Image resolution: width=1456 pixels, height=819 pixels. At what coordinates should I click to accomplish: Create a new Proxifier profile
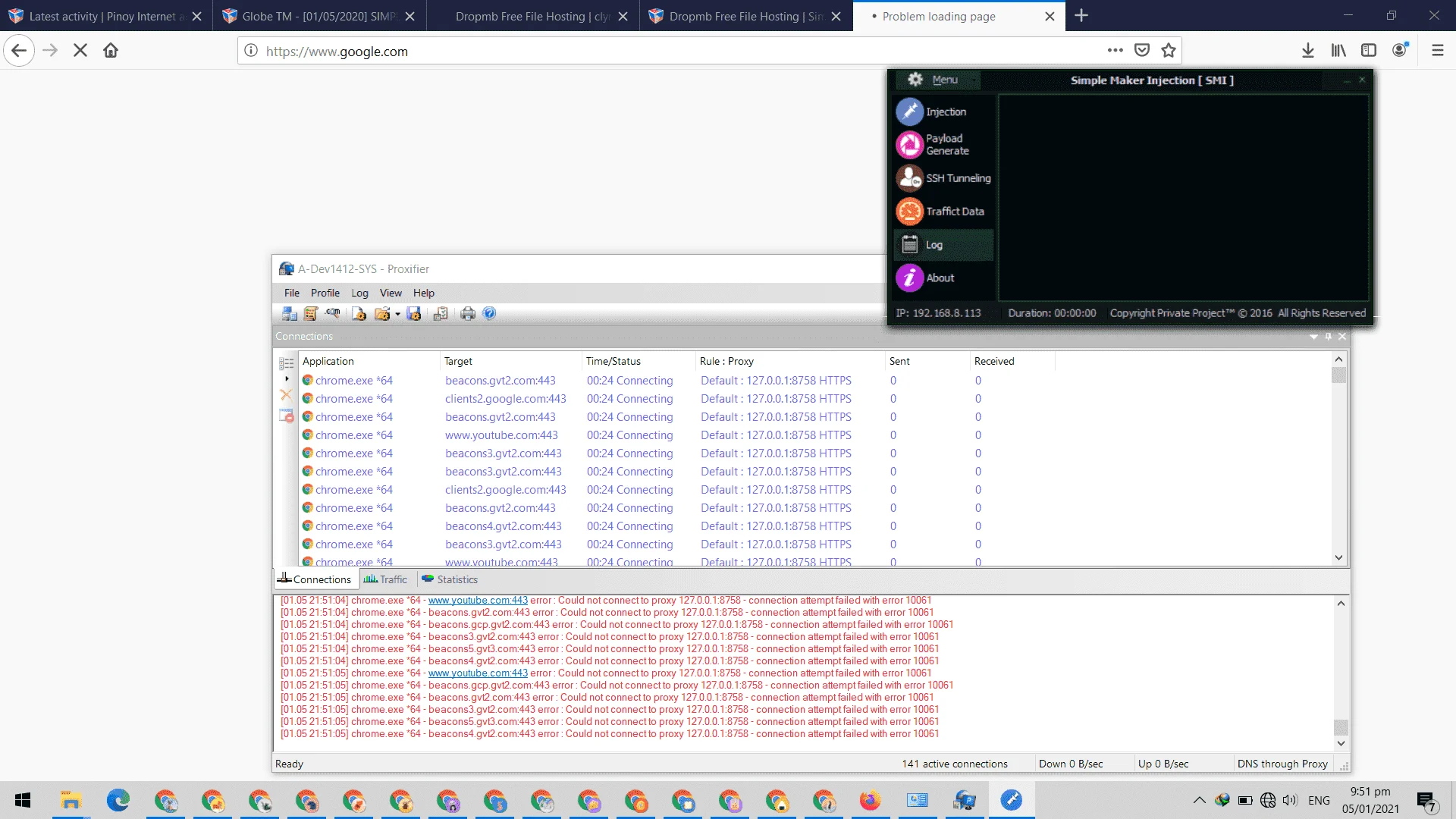[359, 314]
